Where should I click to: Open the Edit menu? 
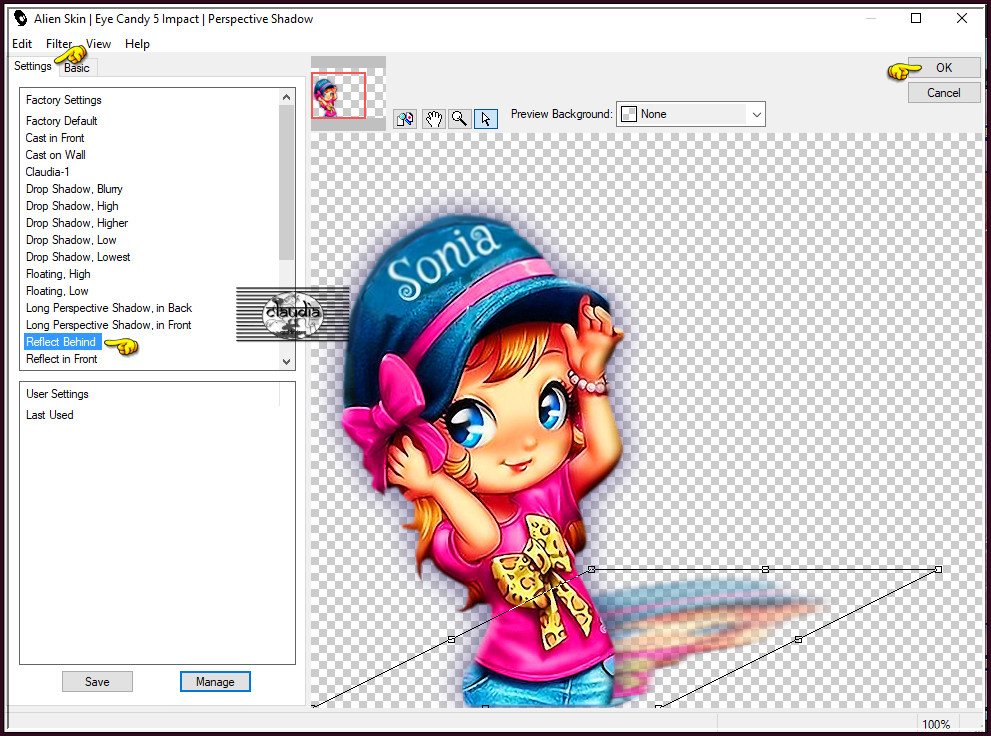[x=22, y=44]
